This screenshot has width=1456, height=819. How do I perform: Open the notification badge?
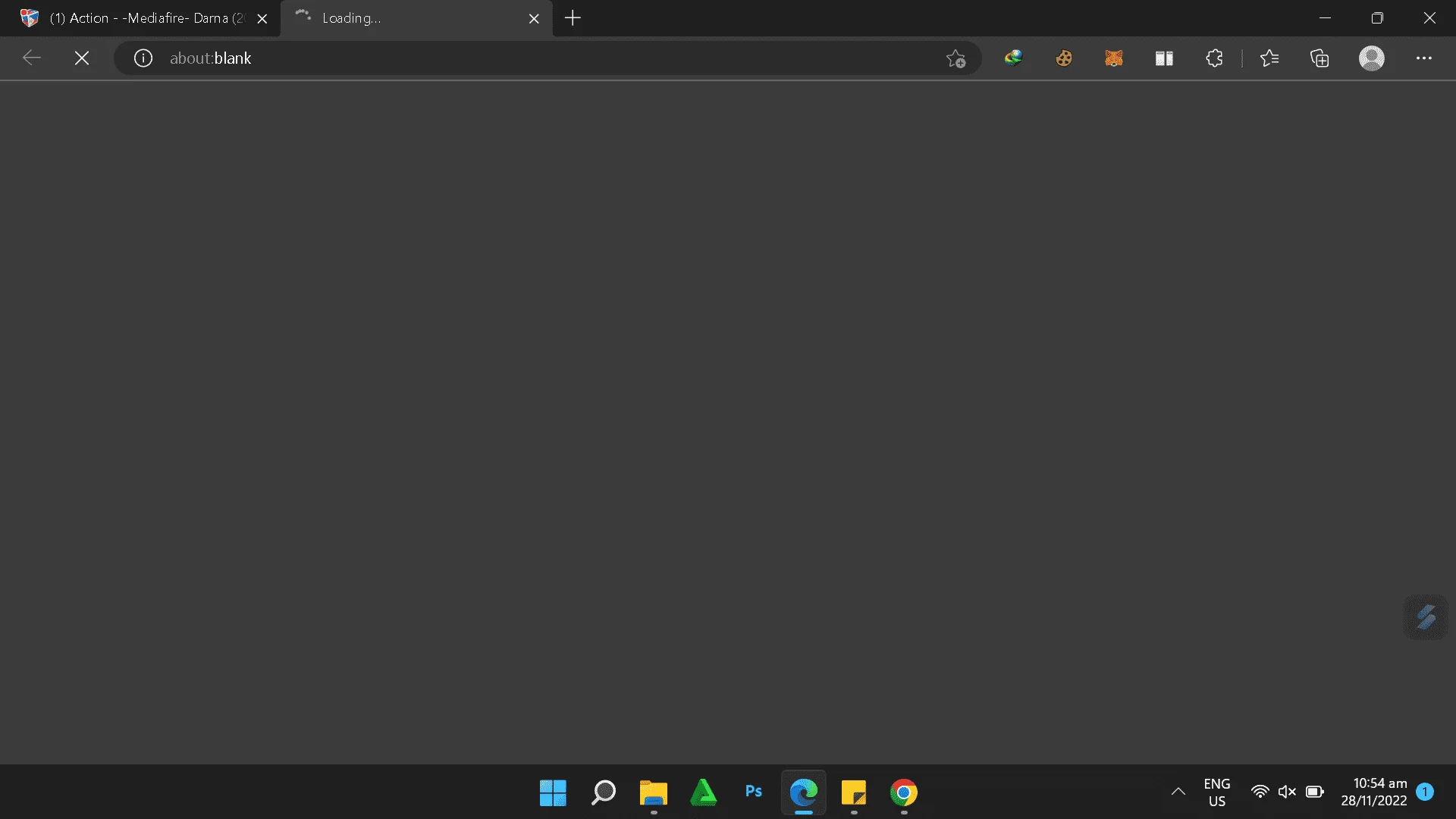pyautogui.click(x=1425, y=792)
